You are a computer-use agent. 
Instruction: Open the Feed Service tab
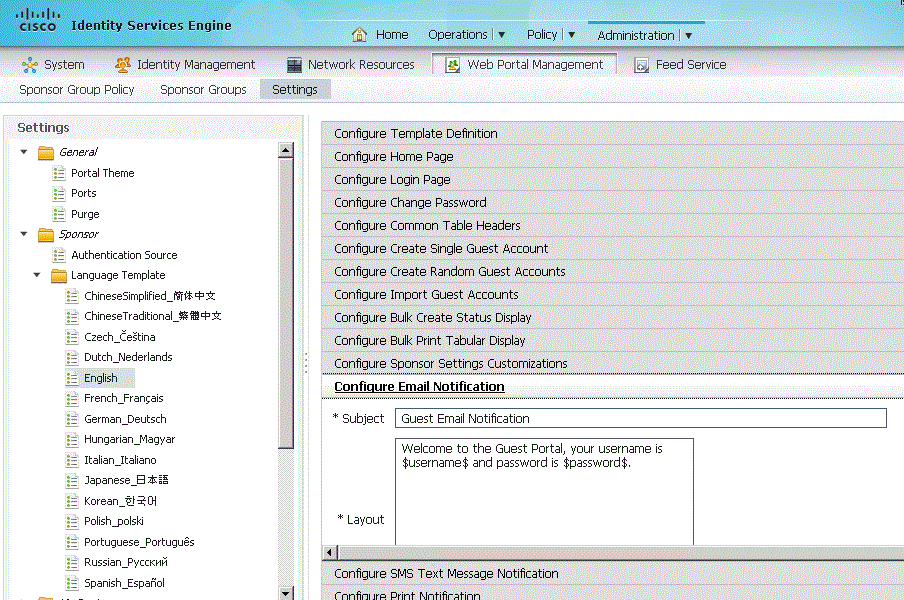click(x=680, y=65)
